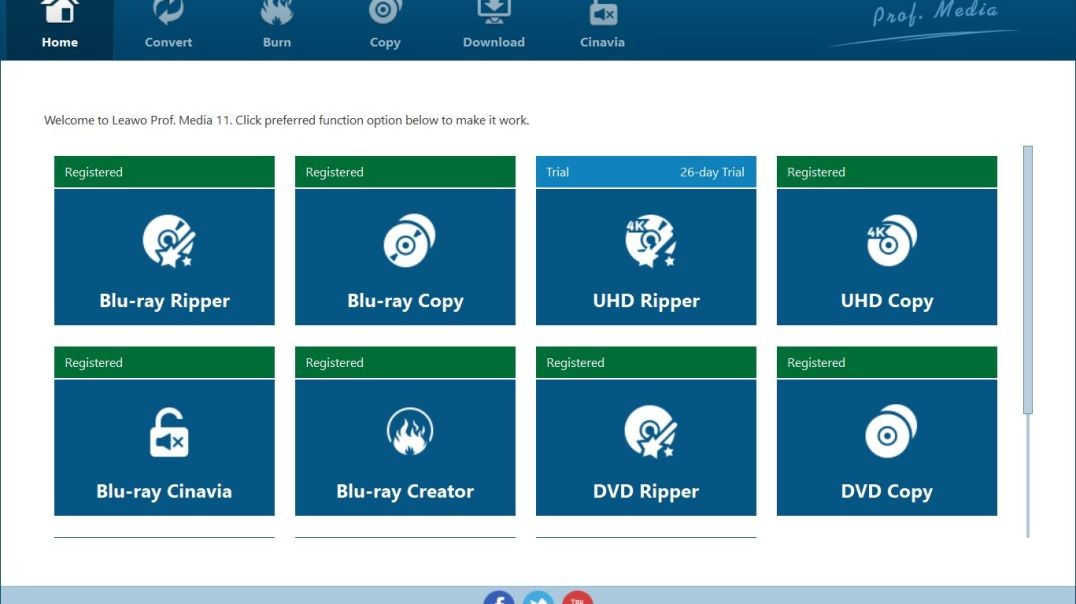Launch Blu-ray Creator via its label
The image size is (1076, 604).
pyautogui.click(x=405, y=491)
